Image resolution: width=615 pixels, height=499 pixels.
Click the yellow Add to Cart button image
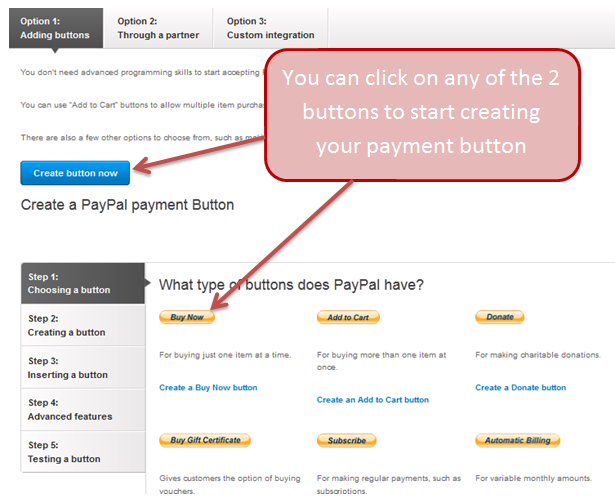pos(348,317)
